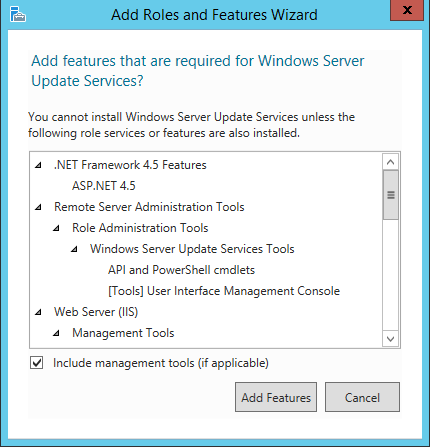
Task: Collapse the .NET Framework 4.5 Features node
Action: (39, 165)
